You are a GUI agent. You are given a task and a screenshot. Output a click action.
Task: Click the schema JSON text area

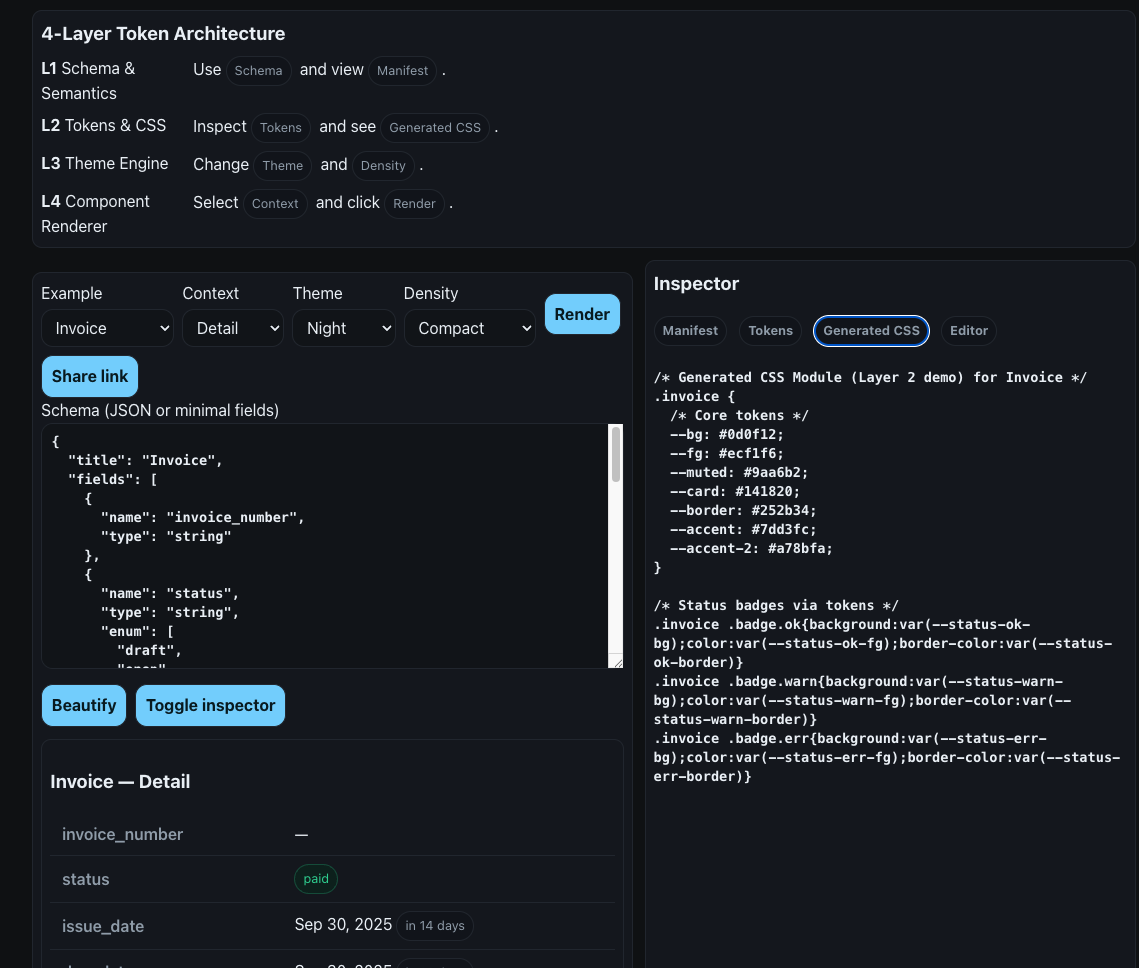pos(330,545)
